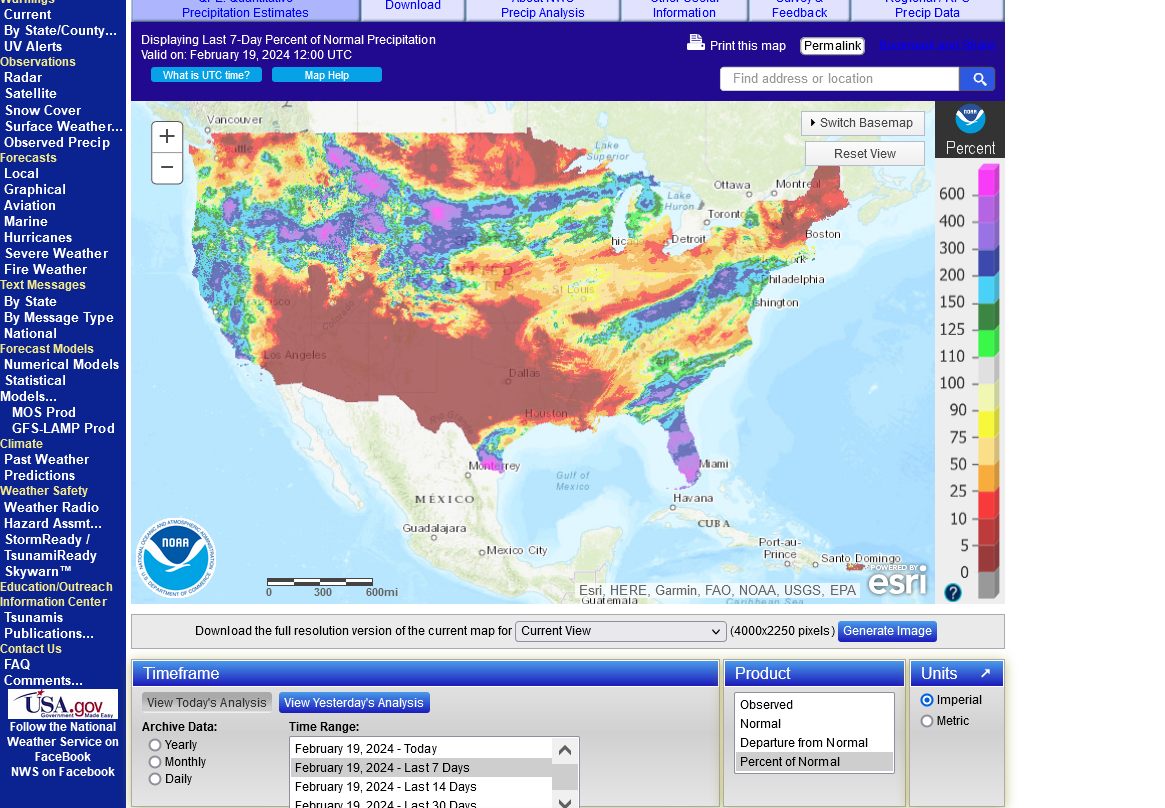Click Print this map link
The height and width of the screenshot is (808, 1165).
[x=747, y=46]
